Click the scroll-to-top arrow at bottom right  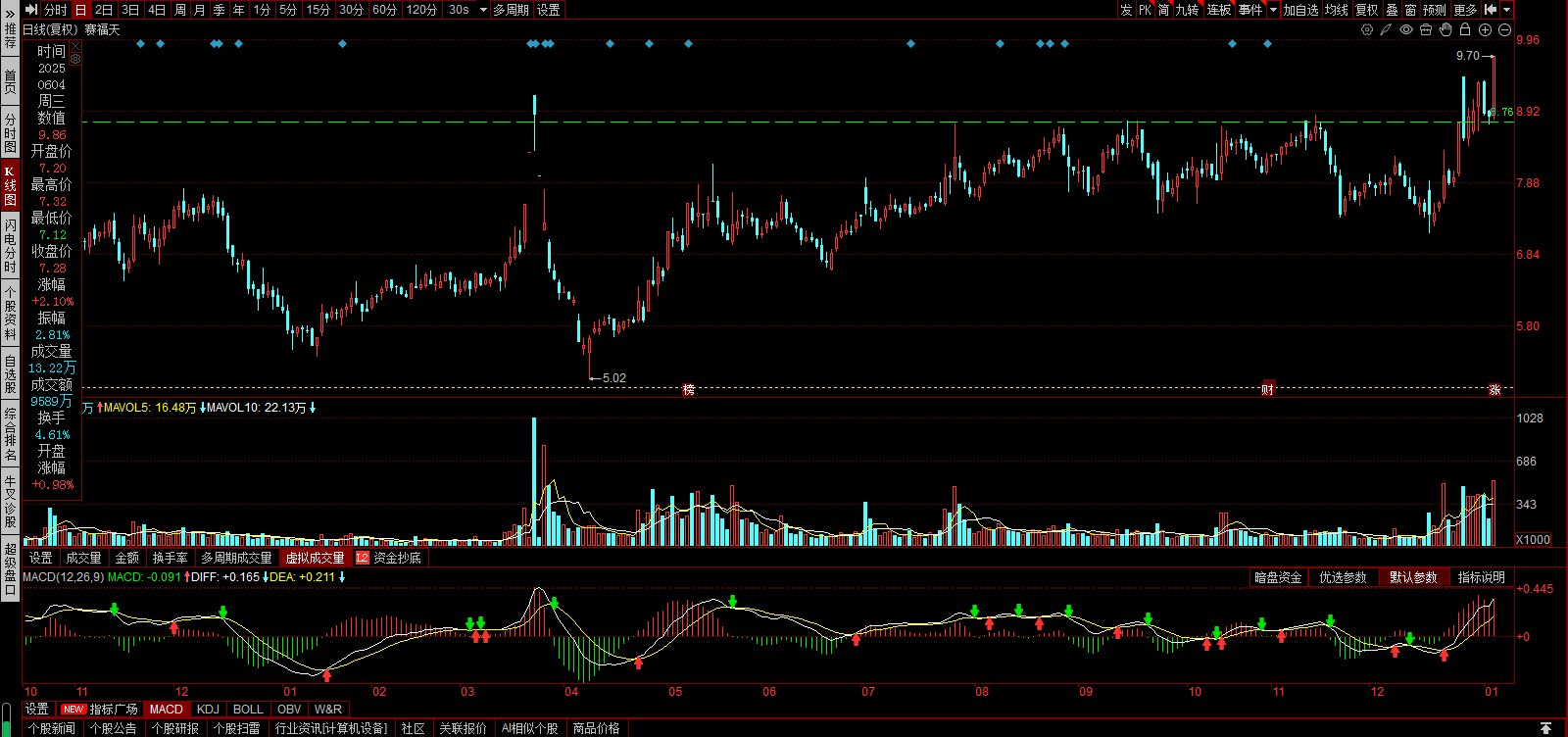click(x=1545, y=728)
